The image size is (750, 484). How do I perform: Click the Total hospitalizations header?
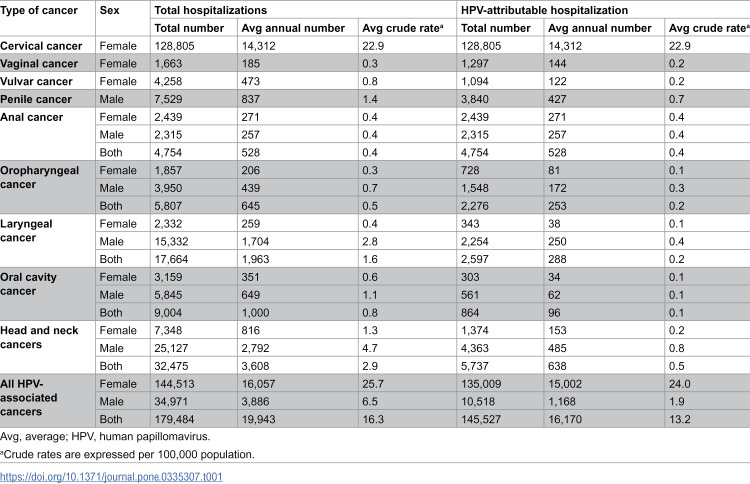tap(211, 11)
